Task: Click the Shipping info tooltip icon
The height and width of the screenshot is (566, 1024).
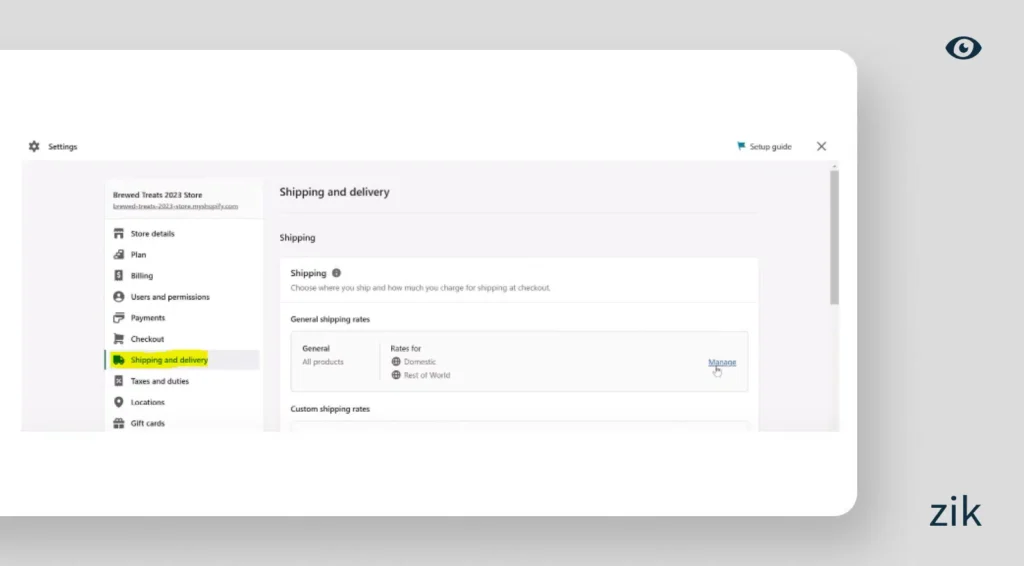Action: pyautogui.click(x=336, y=273)
